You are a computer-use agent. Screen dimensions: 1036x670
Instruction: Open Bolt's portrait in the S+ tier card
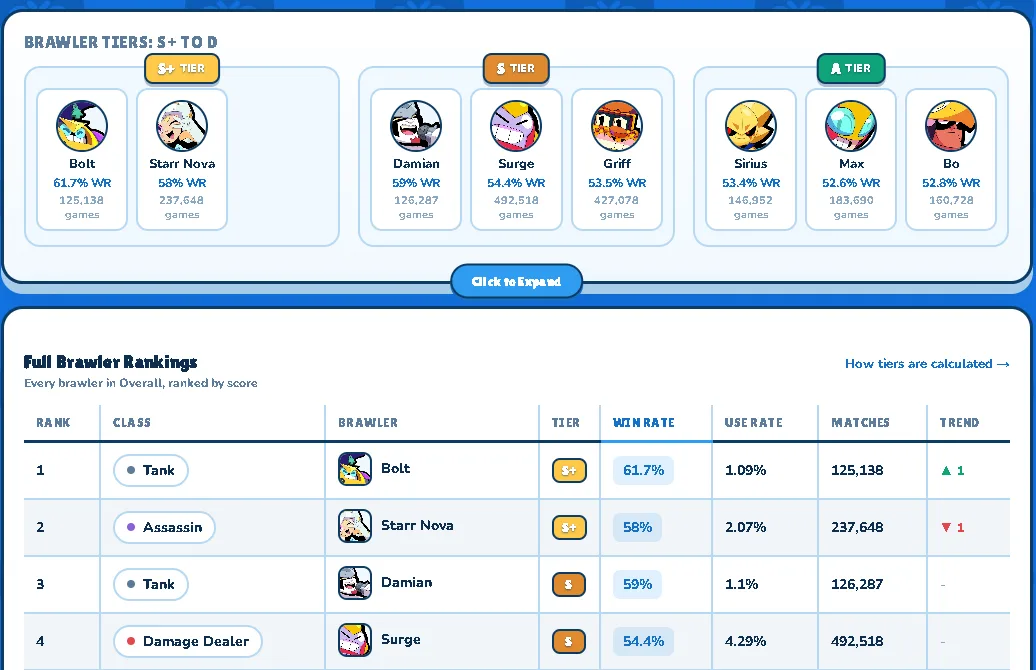[x=82, y=126]
